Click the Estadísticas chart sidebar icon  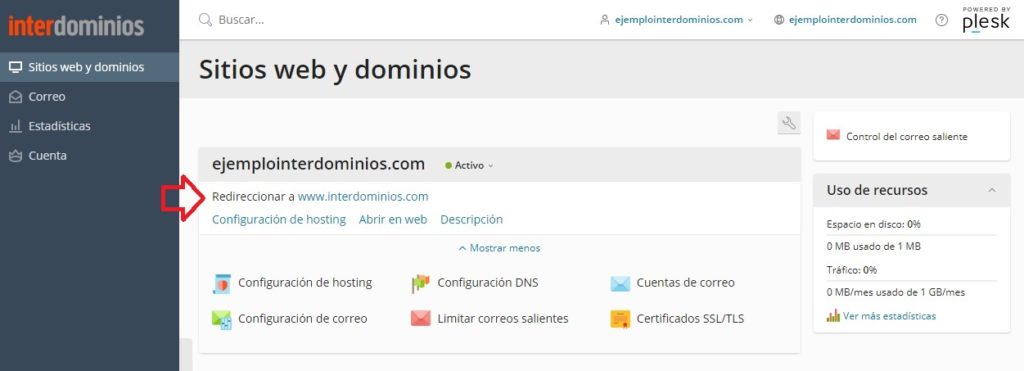coord(16,127)
